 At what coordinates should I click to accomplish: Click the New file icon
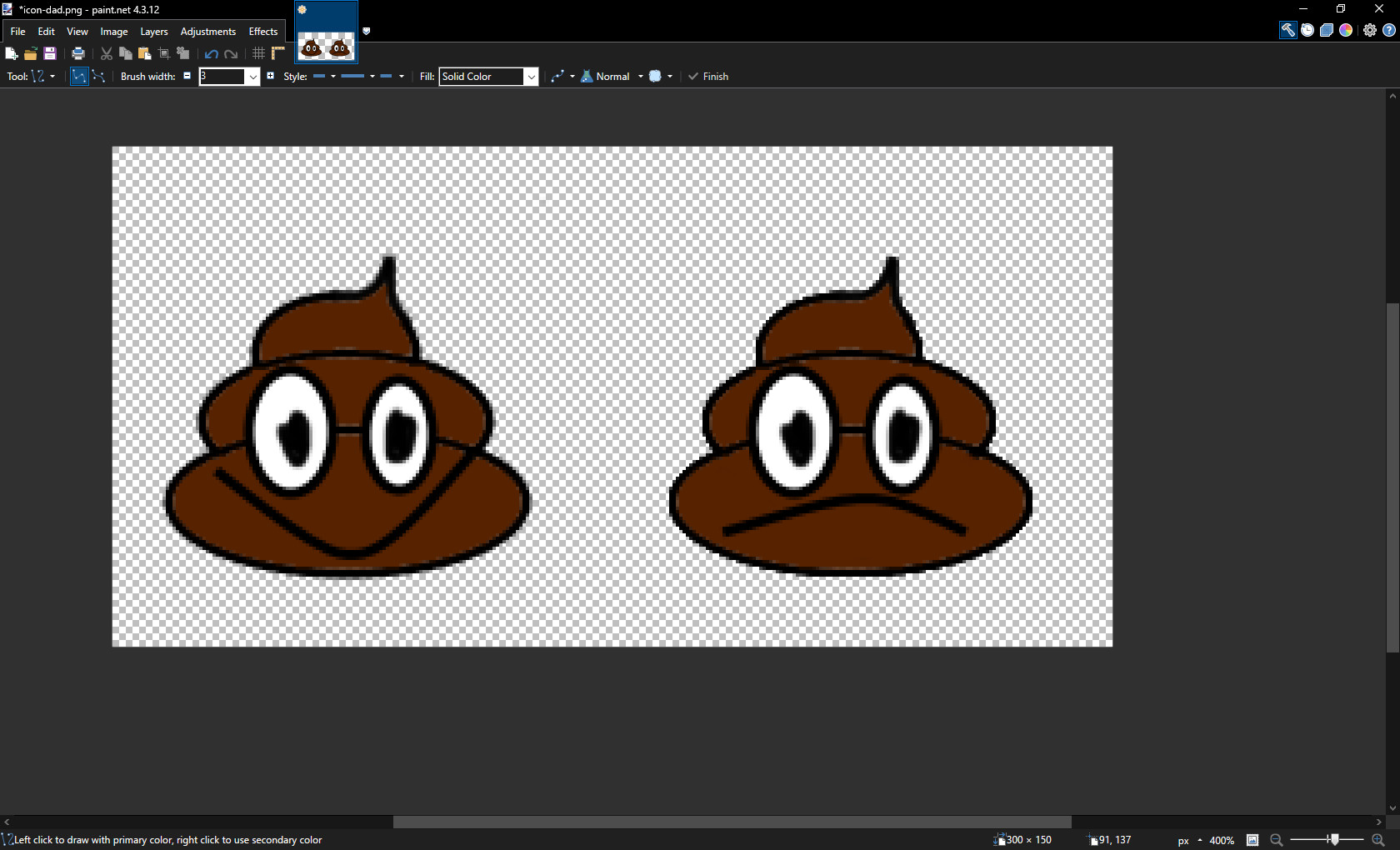pos(12,53)
